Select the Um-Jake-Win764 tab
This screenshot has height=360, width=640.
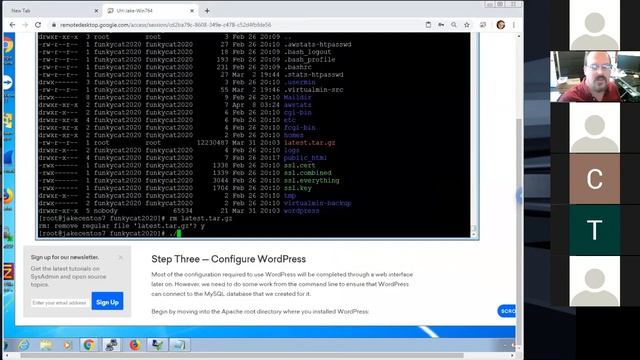150,11
